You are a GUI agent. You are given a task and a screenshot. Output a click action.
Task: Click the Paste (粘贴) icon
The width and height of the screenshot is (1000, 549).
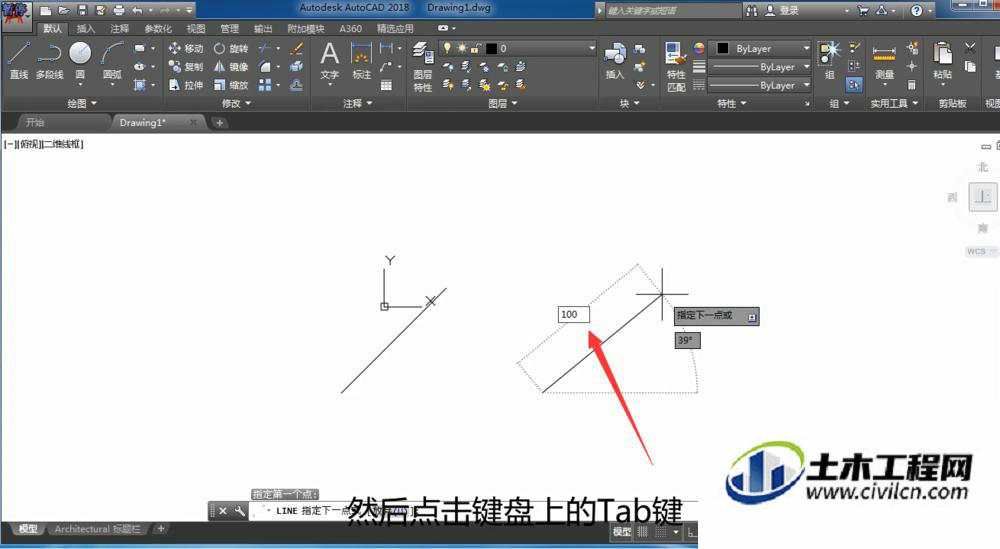pyautogui.click(x=942, y=61)
